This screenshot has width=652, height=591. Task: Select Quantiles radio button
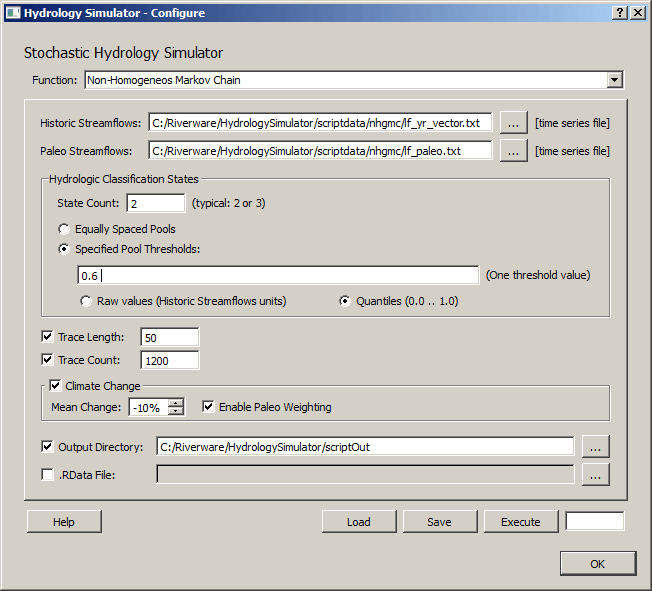point(345,301)
